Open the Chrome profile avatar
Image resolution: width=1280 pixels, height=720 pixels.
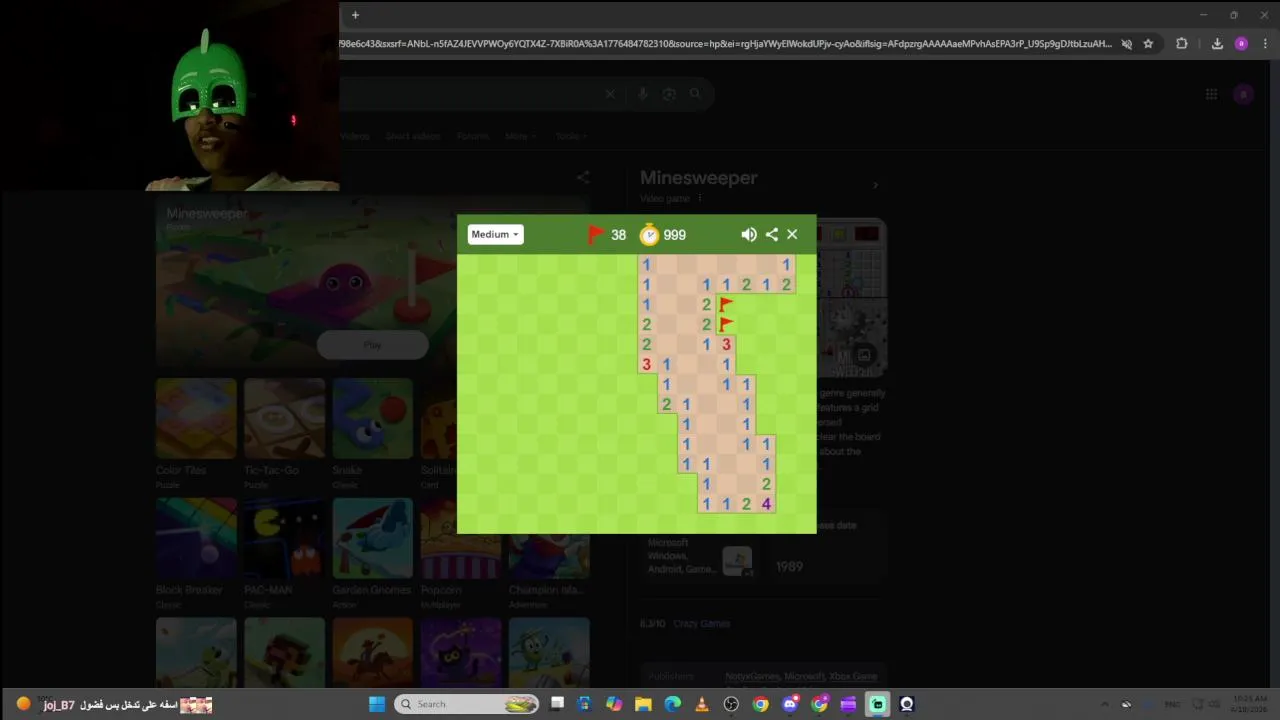(x=1241, y=44)
